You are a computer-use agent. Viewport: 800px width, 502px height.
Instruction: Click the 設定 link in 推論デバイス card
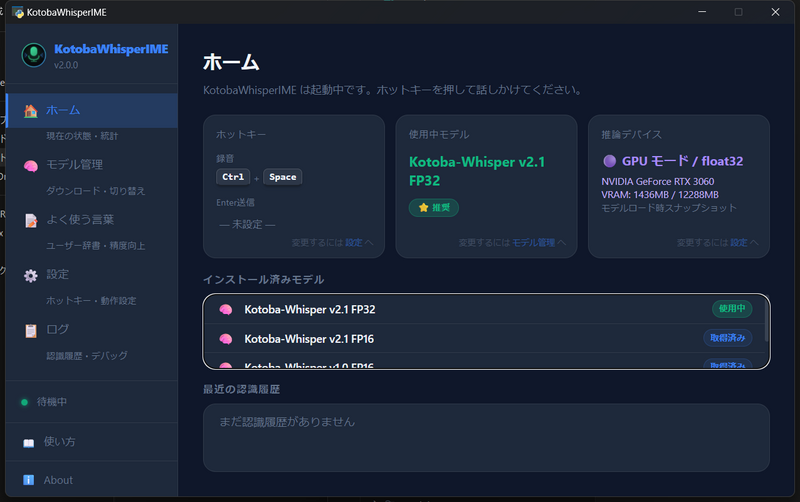738,242
